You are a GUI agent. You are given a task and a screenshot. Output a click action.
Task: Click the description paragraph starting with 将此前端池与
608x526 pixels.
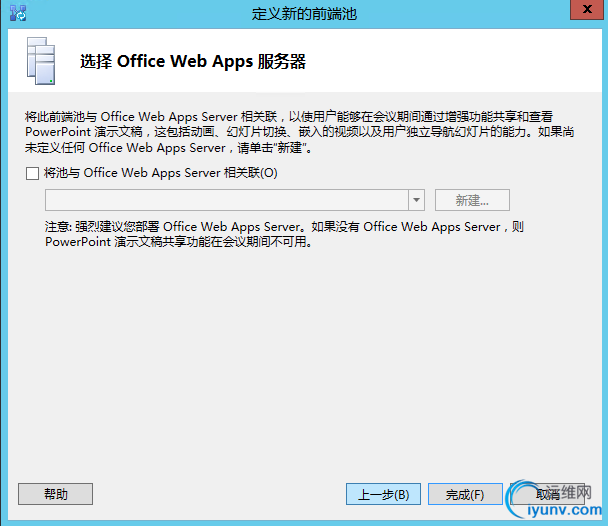[299, 132]
